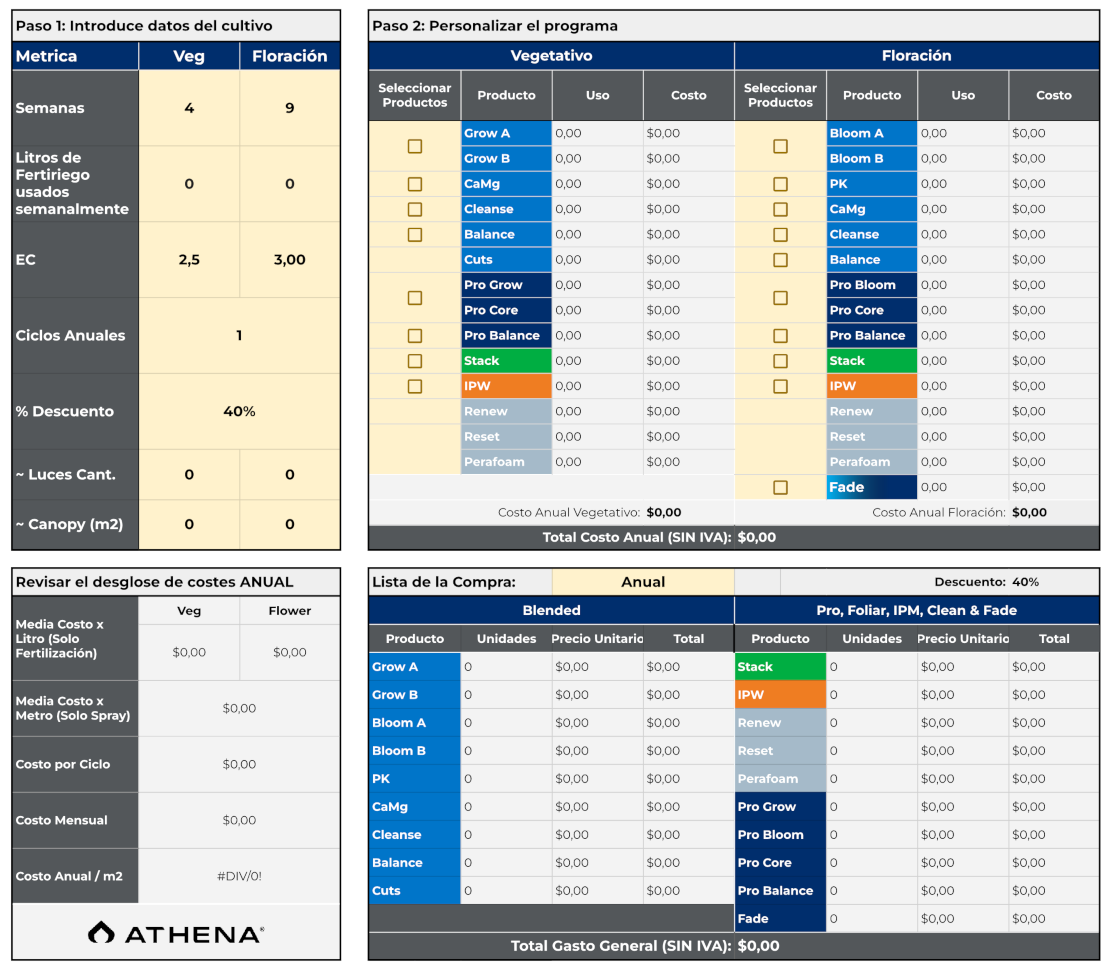1110x973 pixels.
Task: Set Veg weekly fertigation liters field
Action: (x=189, y=183)
